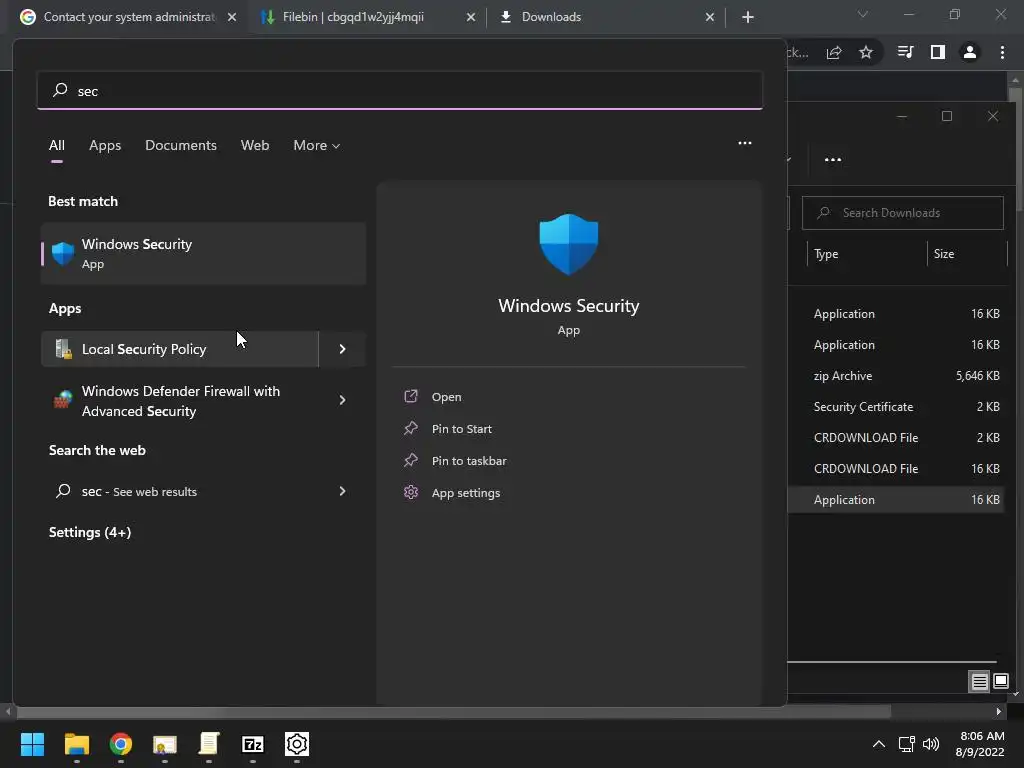
Task: Open Windows Start button on taskbar
Action: click(32, 744)
